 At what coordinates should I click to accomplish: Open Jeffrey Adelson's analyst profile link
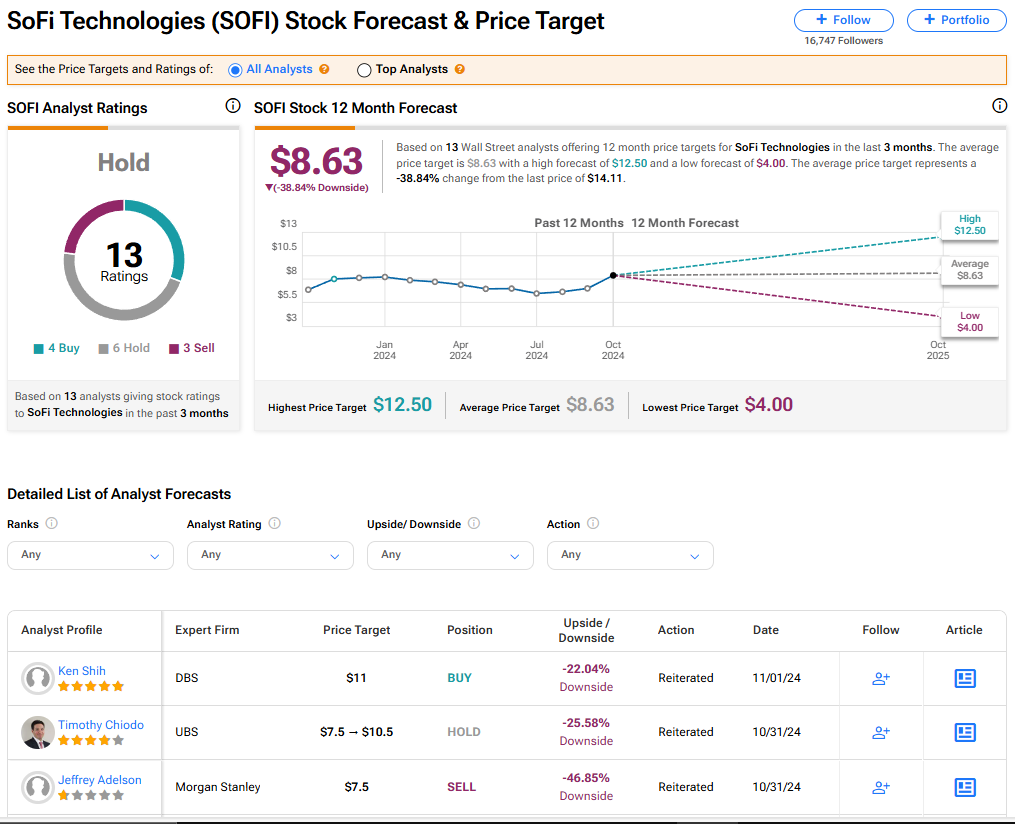click(x=100, y=780)
